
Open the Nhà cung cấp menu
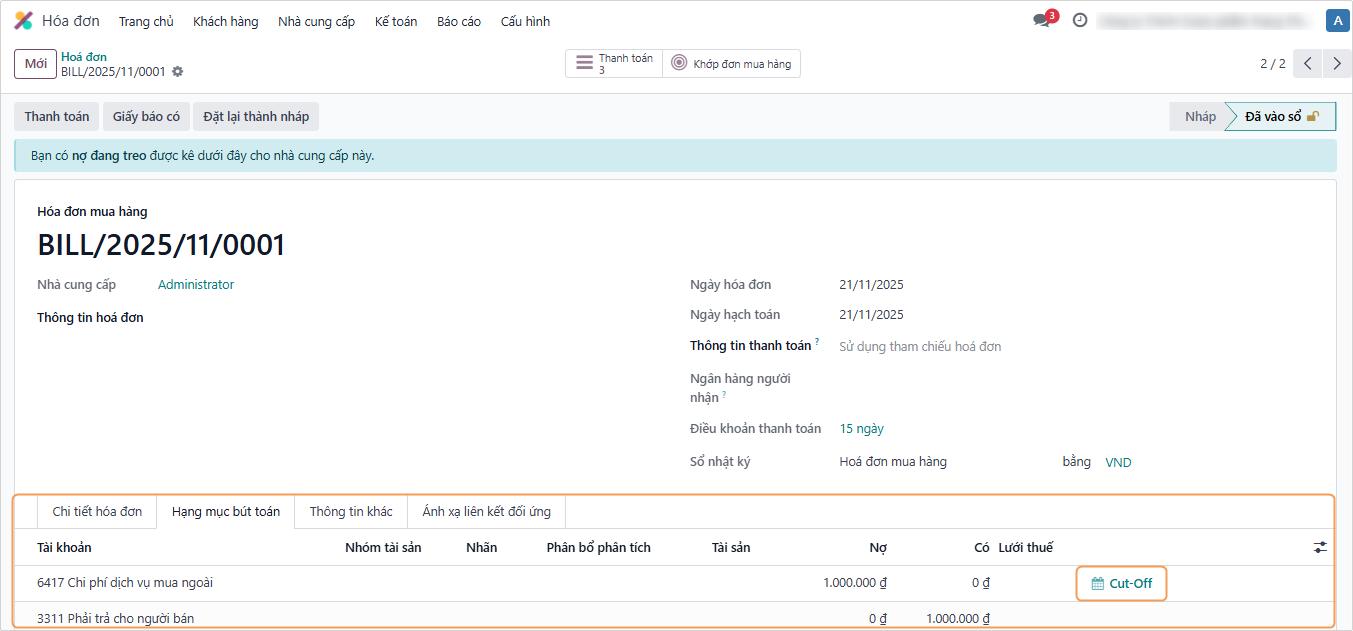(316, 21)
